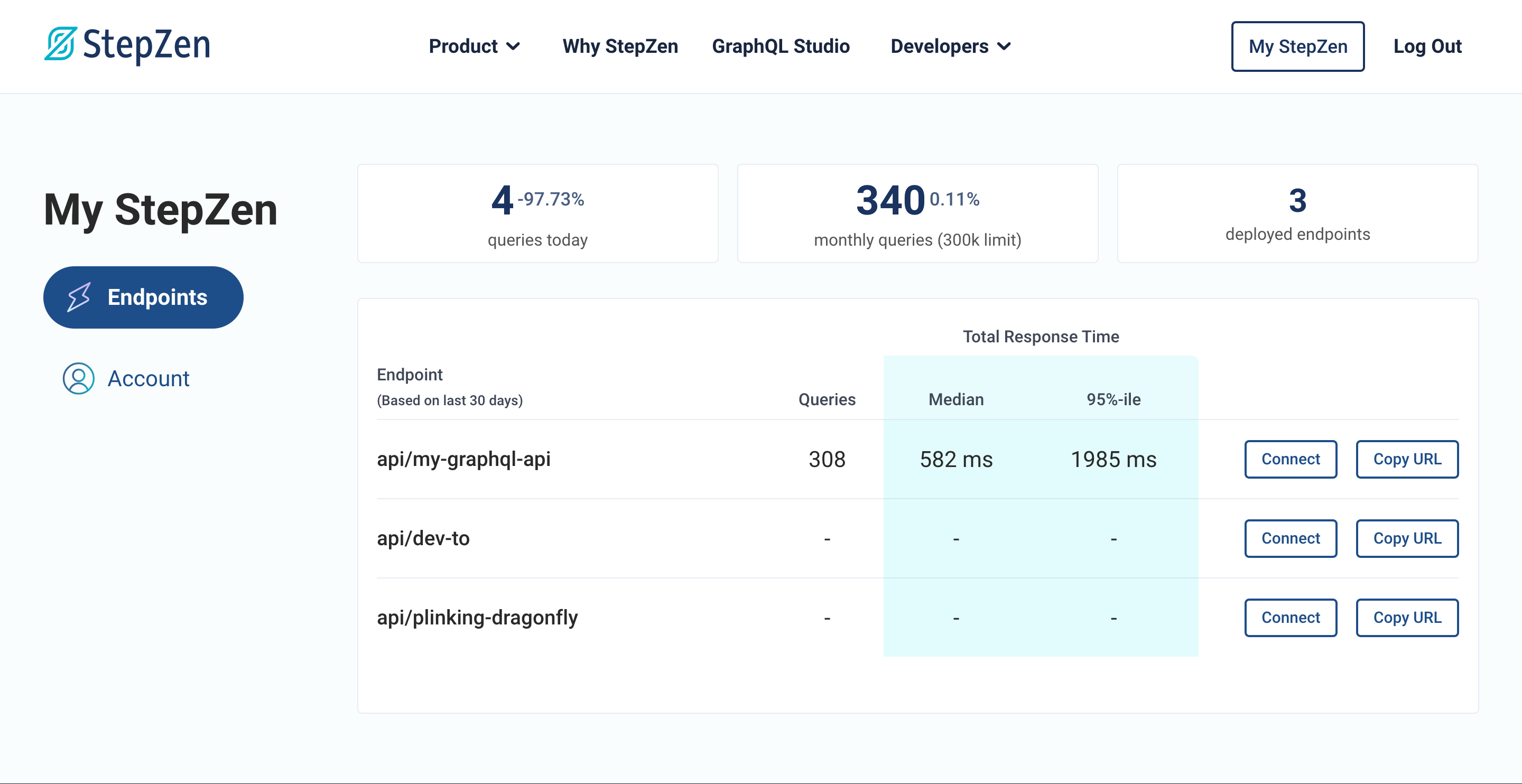Expand the Product dropdown chevron
This screenshot has height=784, width=1522.
(514, 46)
